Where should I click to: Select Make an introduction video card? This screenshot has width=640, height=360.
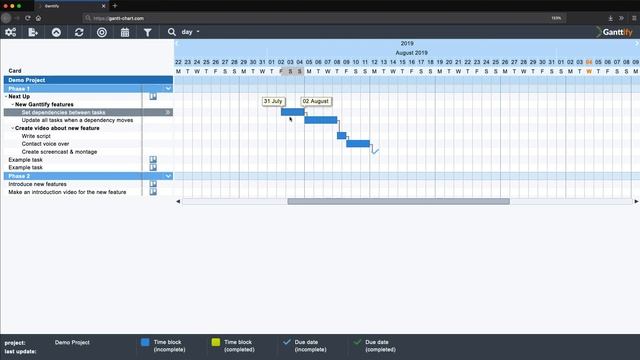click(67, 192)
